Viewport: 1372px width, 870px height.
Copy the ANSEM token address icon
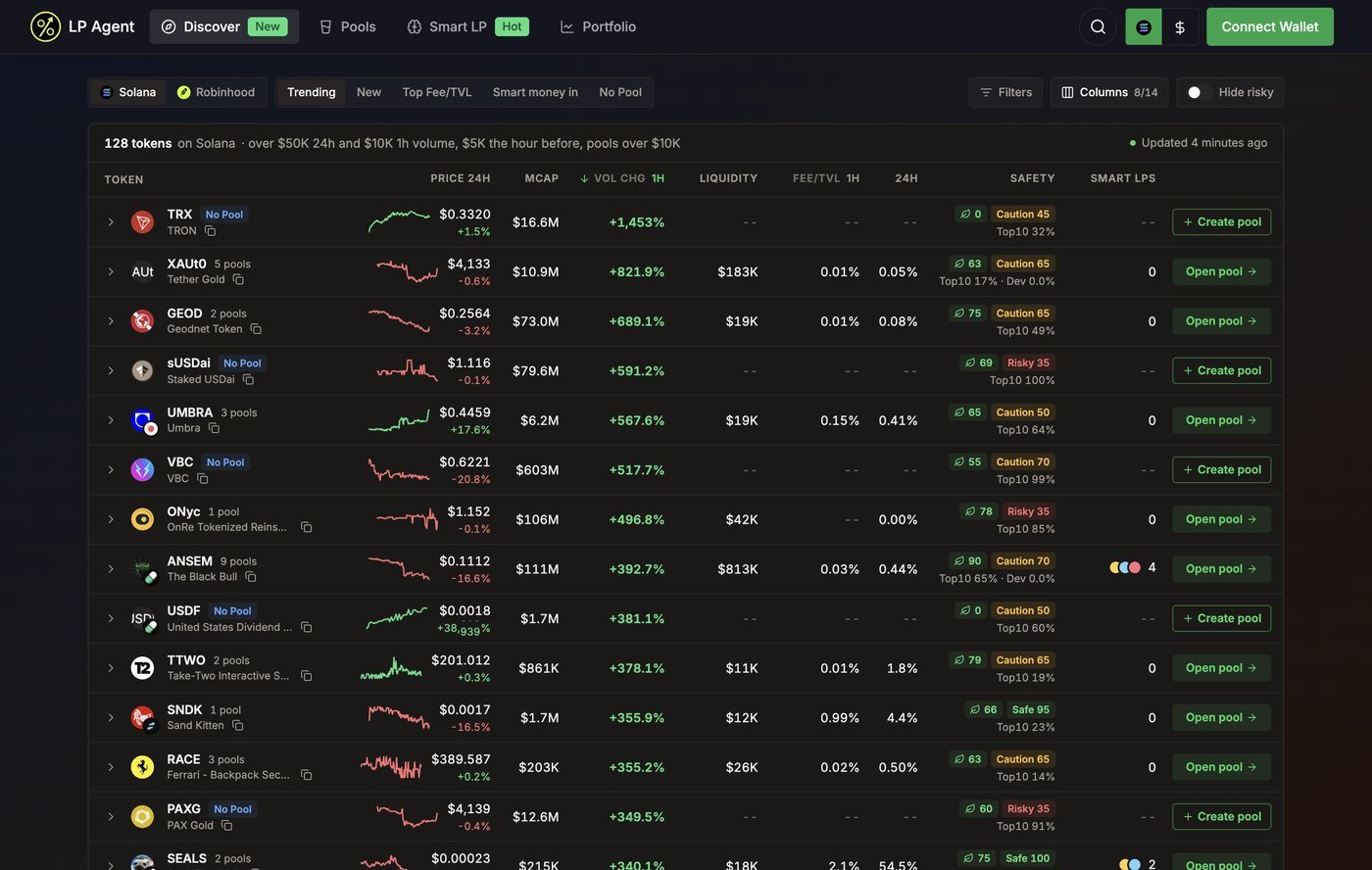(251, 577)
